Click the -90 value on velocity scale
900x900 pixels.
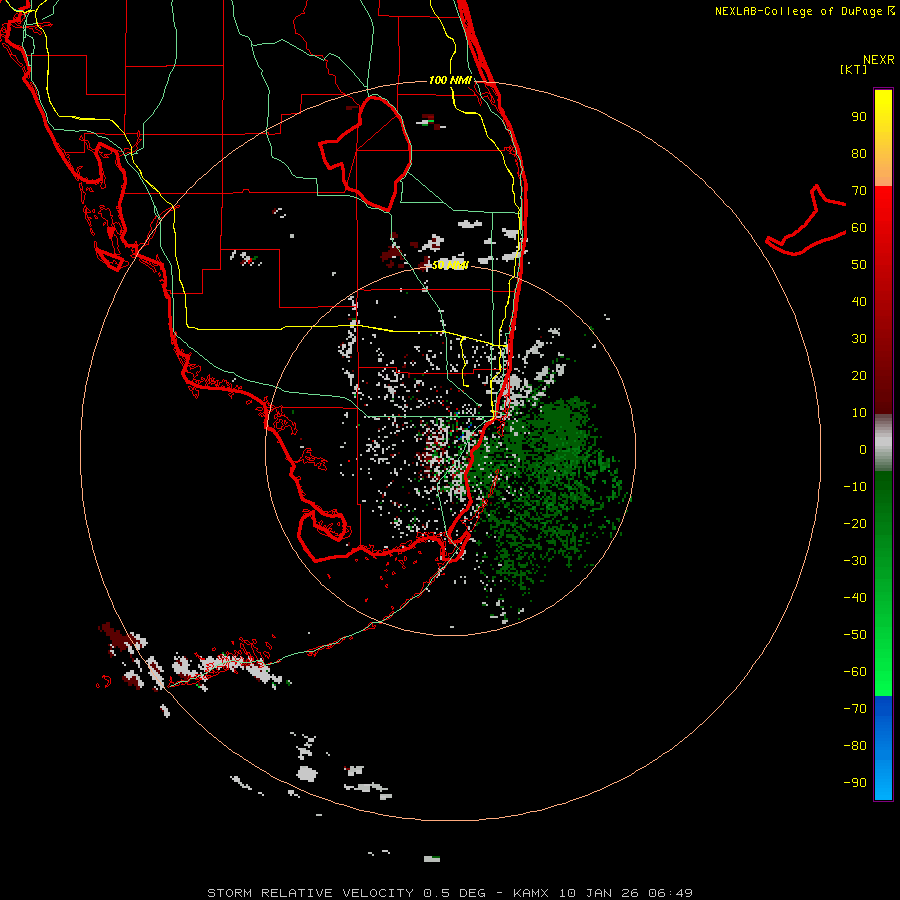tap(855, 783)
